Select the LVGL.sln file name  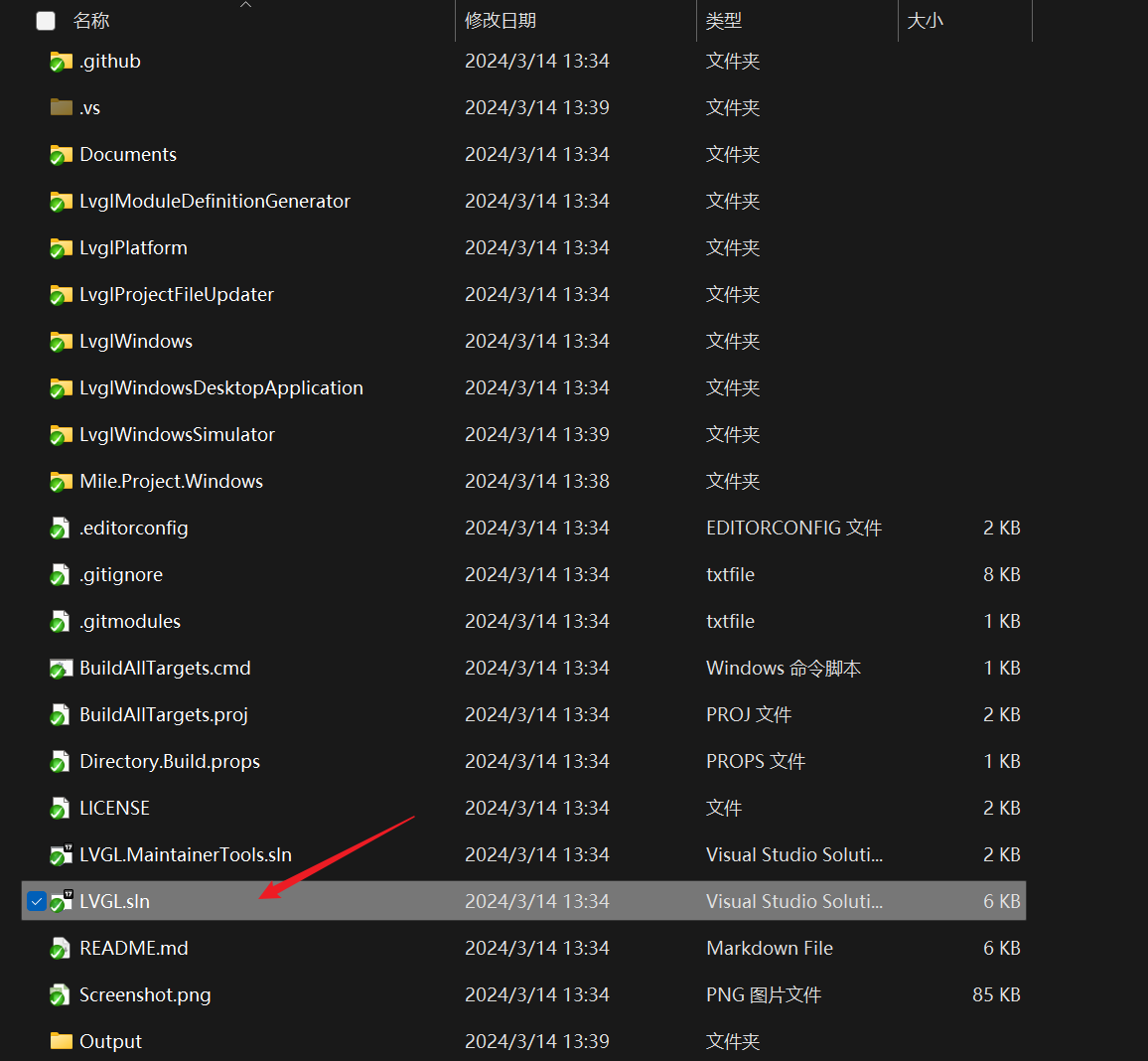coord(114,901)
